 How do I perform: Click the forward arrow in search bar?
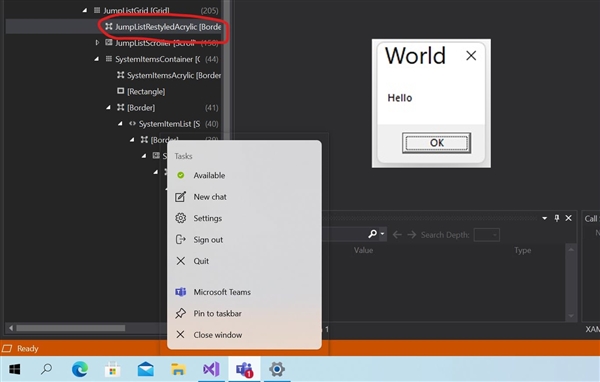pos(412,235)
